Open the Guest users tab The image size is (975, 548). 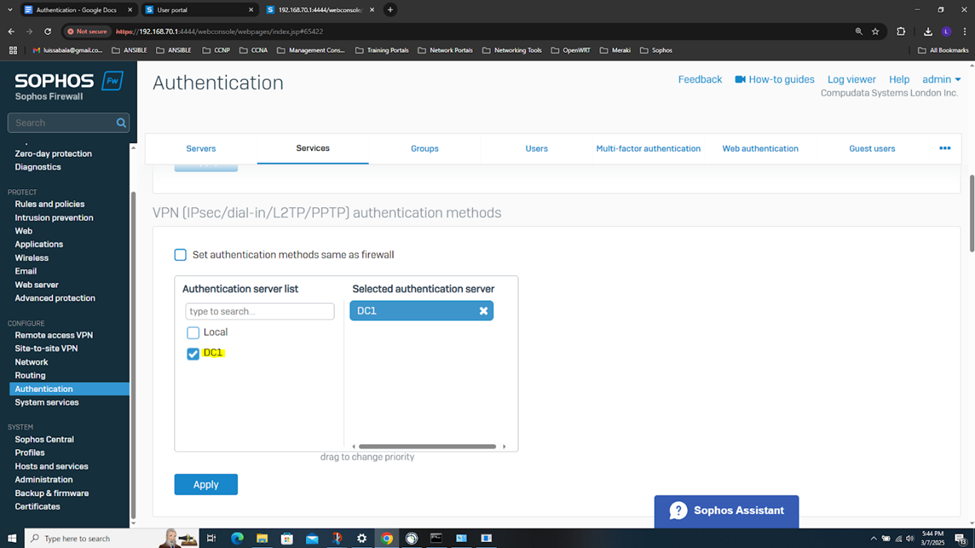872,149
